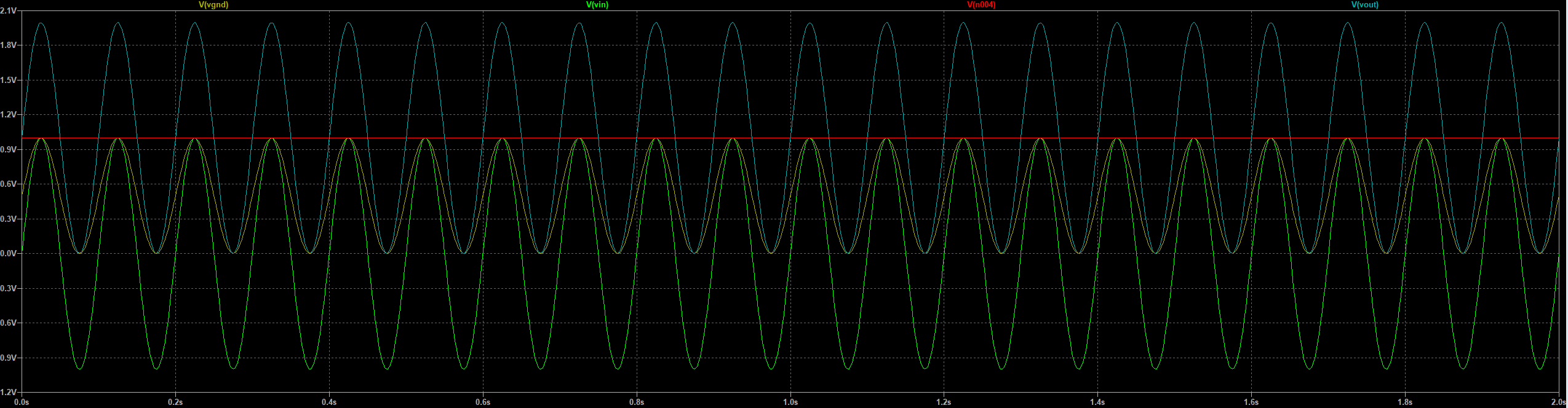
Task: Select the V(vin) trace label
Action: click(x=597, y=5)
